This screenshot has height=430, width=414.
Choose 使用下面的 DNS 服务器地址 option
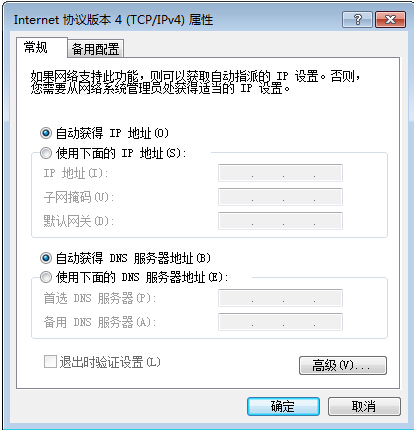point(46,277)
